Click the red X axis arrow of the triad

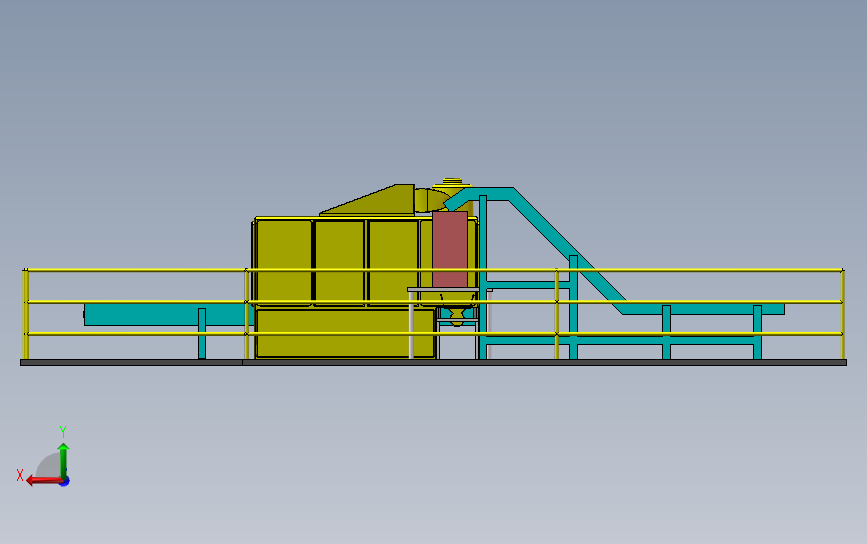coord(43,480)
